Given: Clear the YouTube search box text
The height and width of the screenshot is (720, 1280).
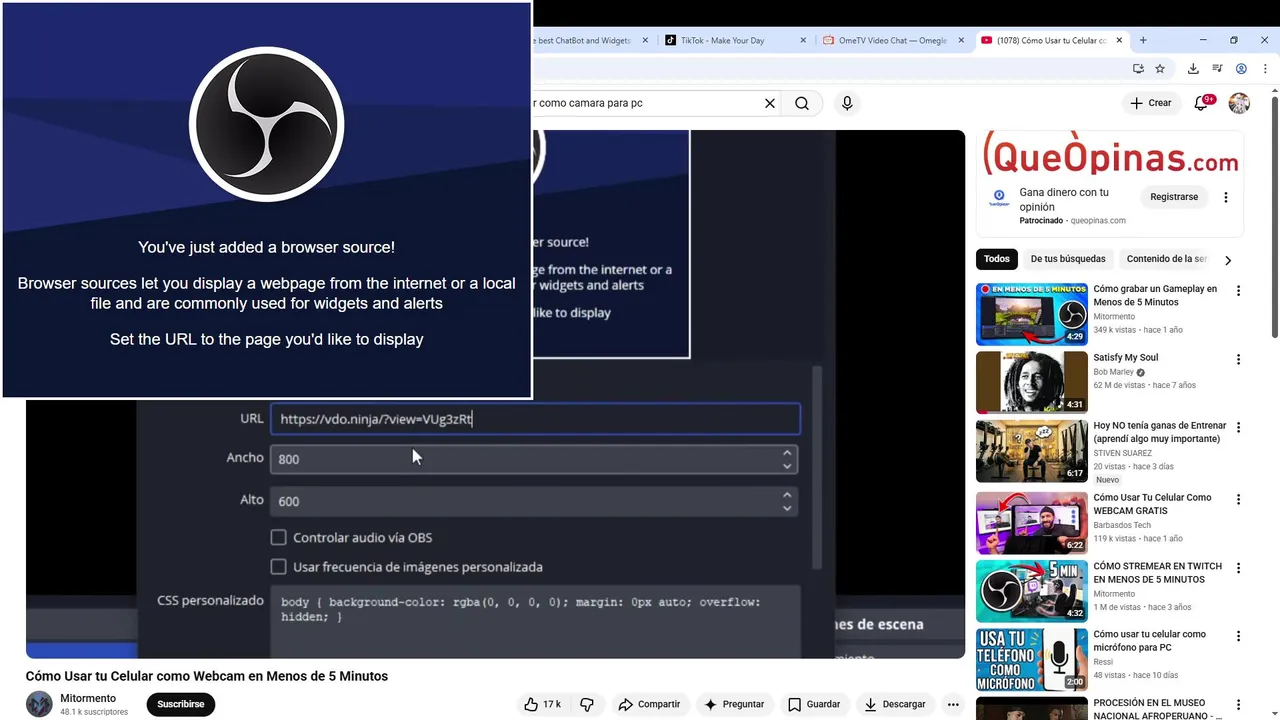Looking at the screenshot, I should pyautogui.click(x=770, y=103).
